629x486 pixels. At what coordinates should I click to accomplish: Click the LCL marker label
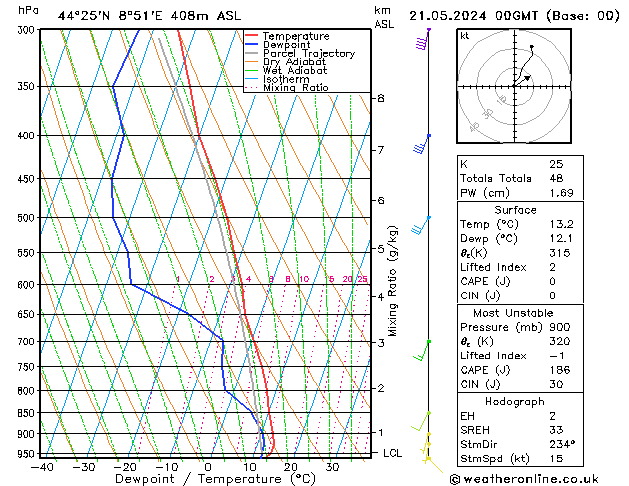tap(392, 453)
